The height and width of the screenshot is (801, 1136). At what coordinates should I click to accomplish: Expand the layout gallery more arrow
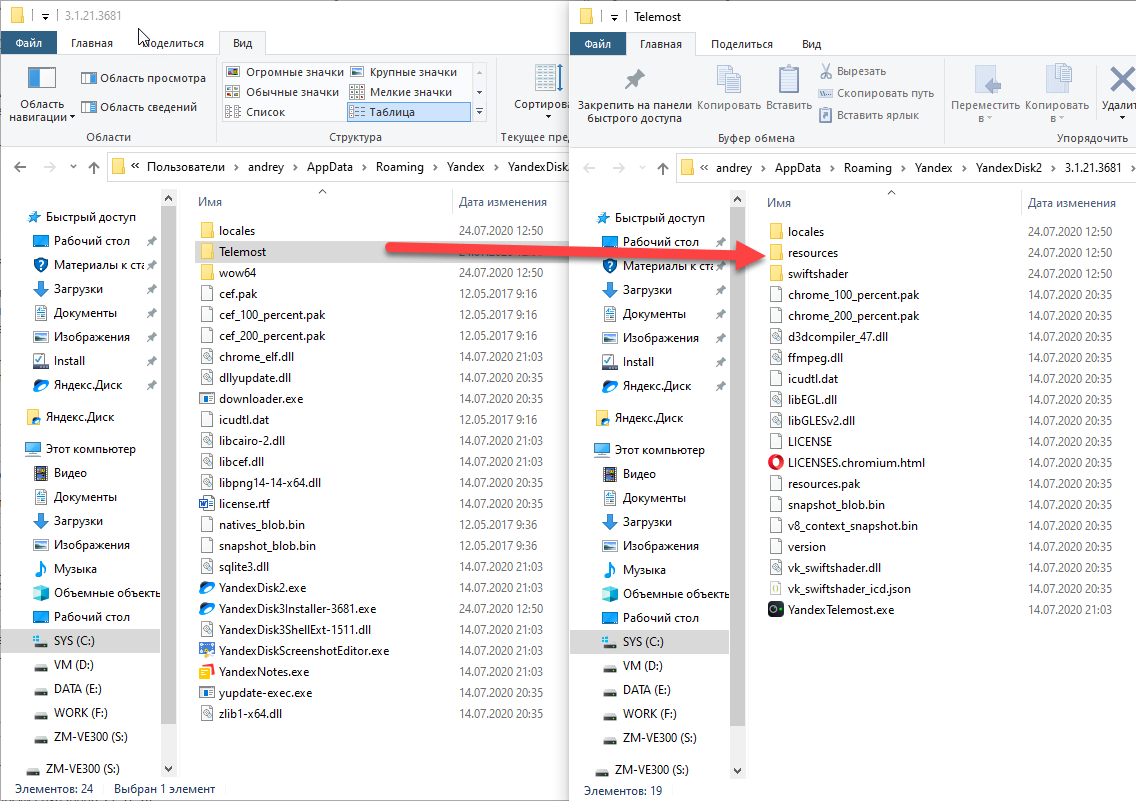click(479, 112)
